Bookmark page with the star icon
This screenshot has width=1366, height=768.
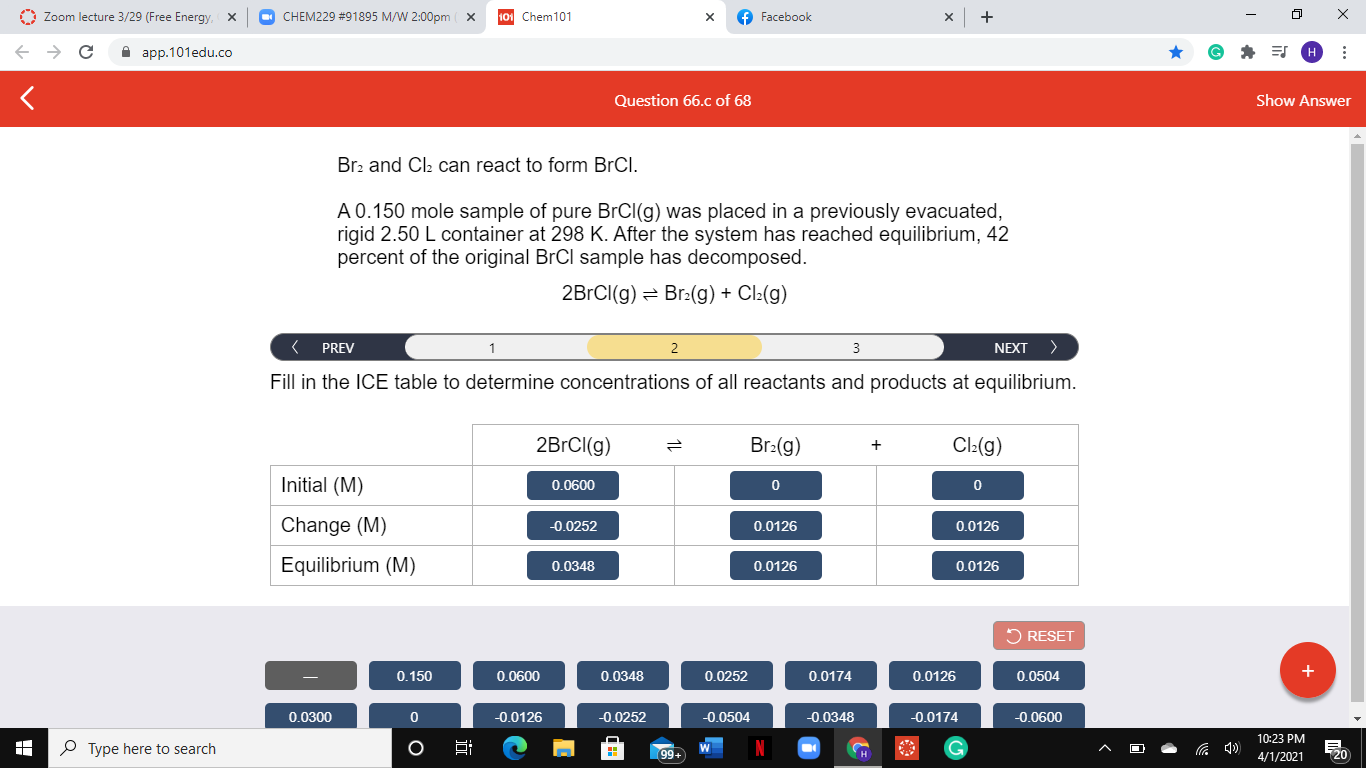[1177, 52]
